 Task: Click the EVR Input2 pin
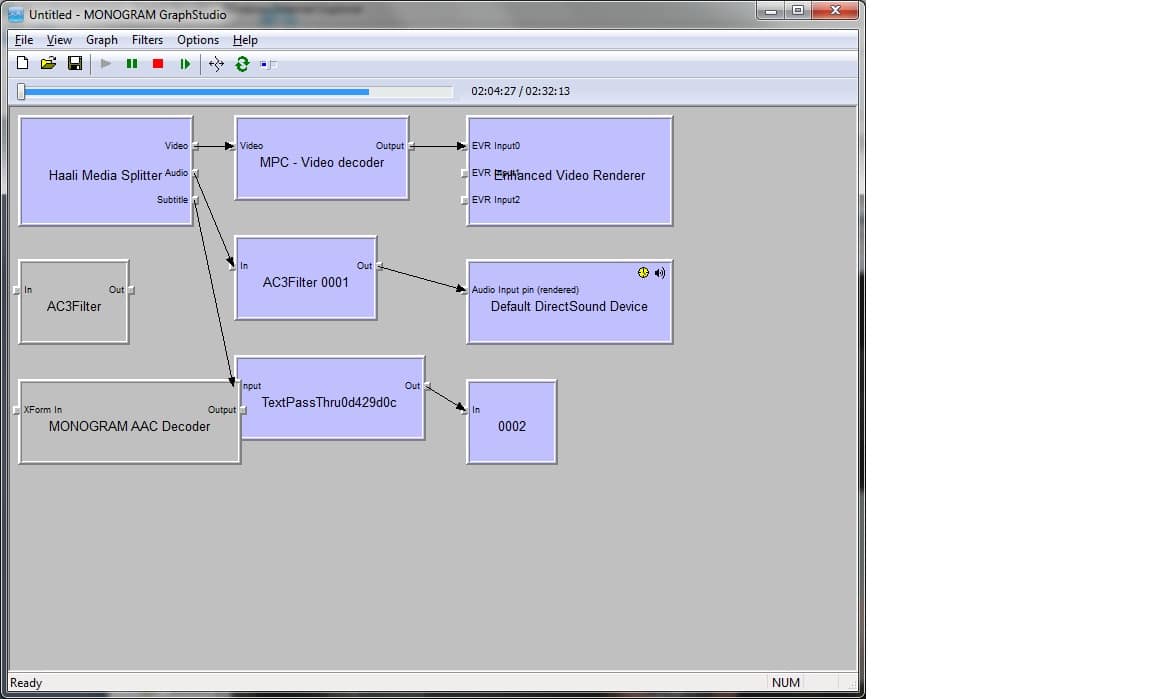tap(464, 200)
